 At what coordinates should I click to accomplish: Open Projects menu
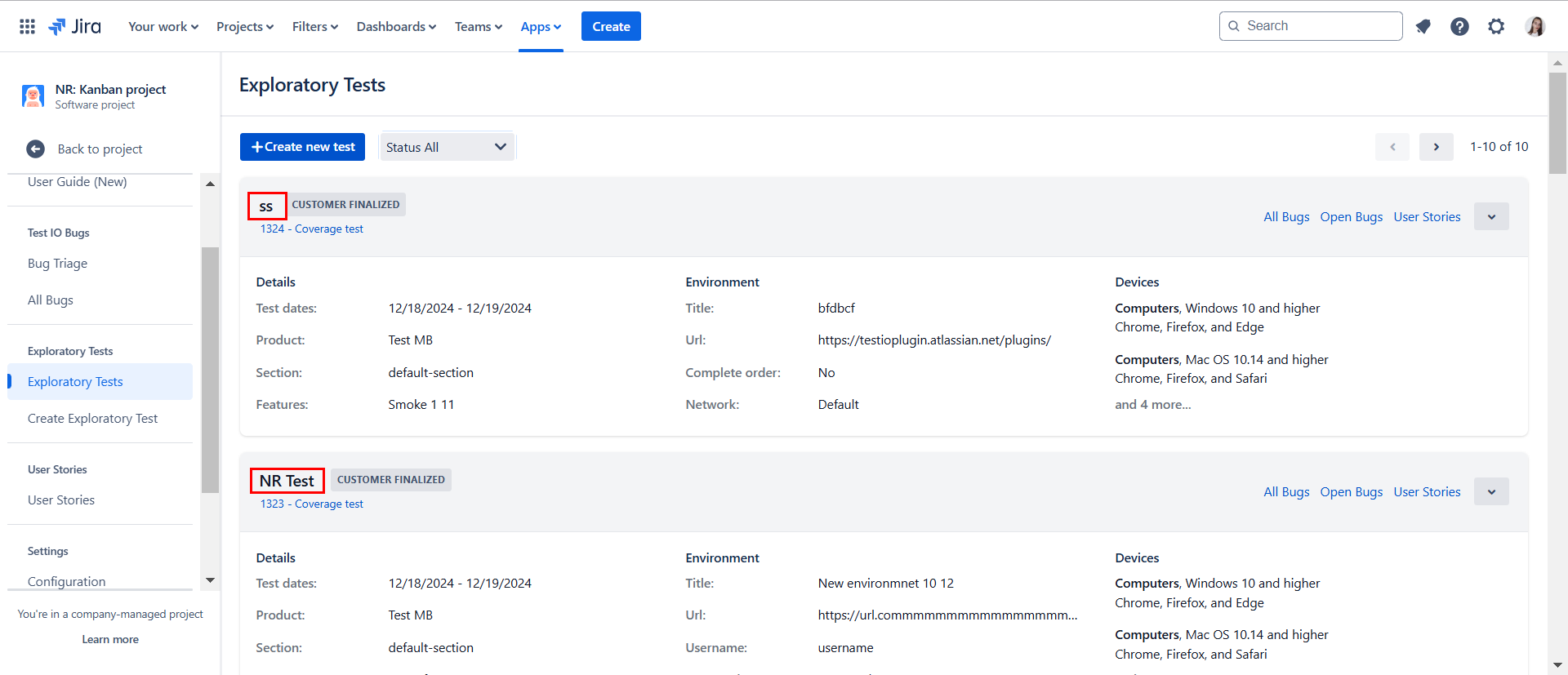coord(245,26)
